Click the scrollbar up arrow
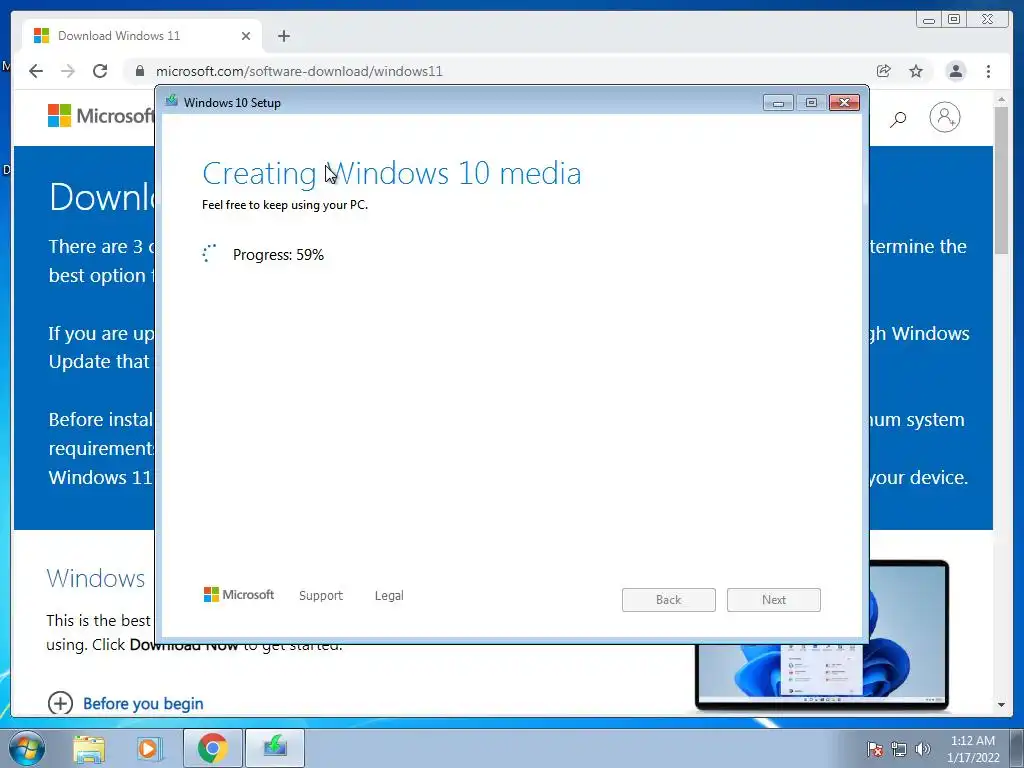 pos(1001,99)
